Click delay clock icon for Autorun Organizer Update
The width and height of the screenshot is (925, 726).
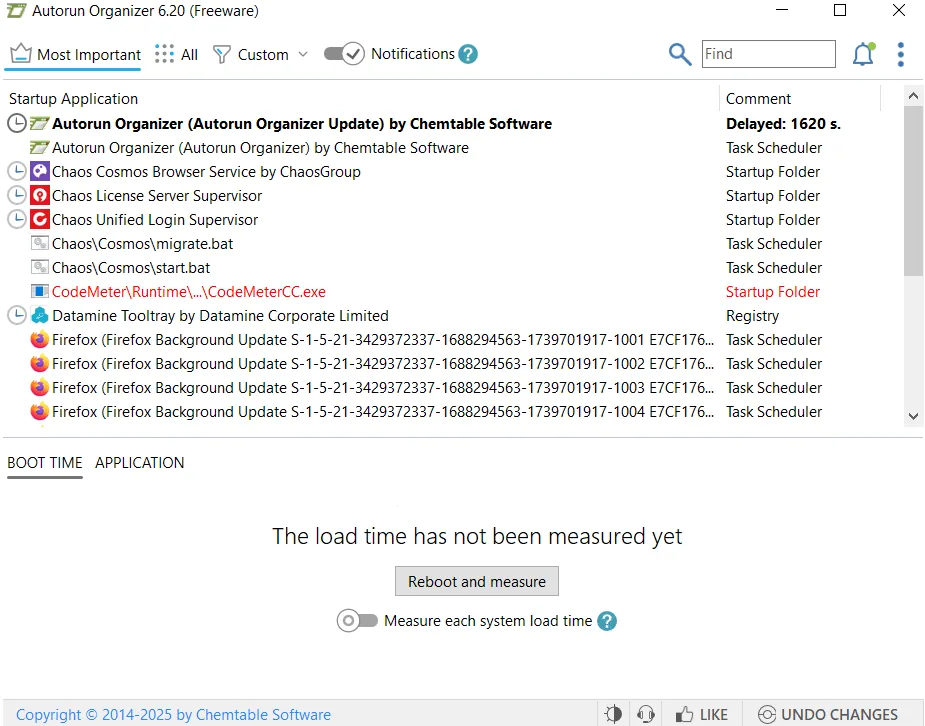17,123
